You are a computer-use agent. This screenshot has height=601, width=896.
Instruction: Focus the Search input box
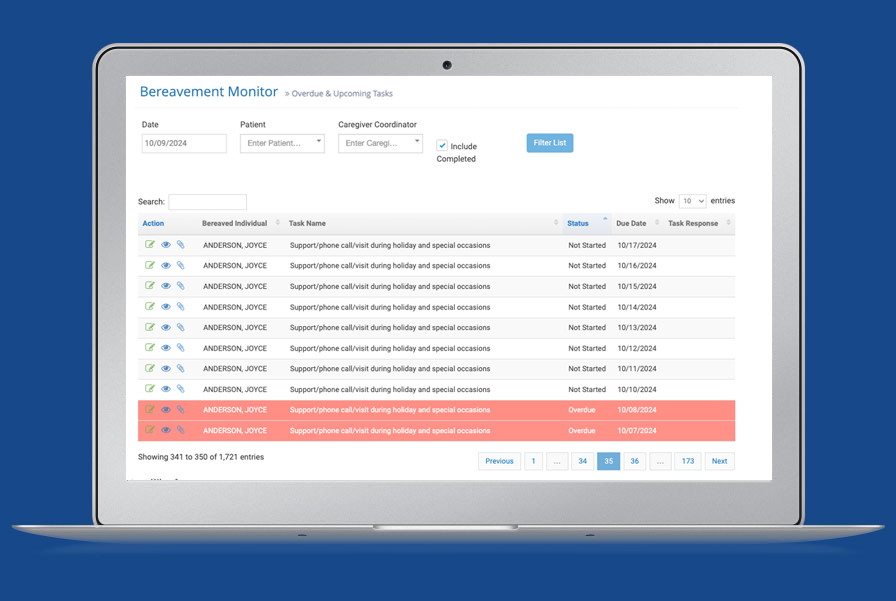207,202
